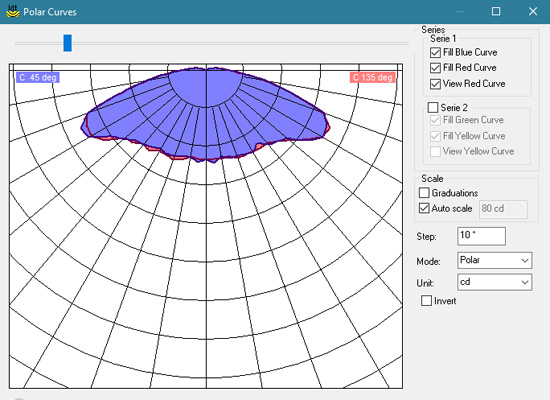
Task: Click the slider track right of thumb
Action: coord(240,44)
